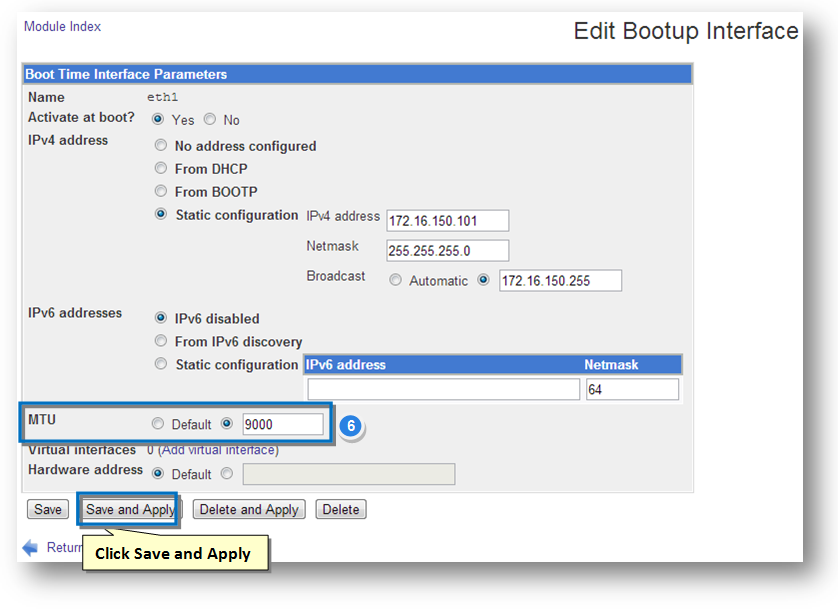Click the Broadcast field 172.16.150.255

(x=560, y=281)
